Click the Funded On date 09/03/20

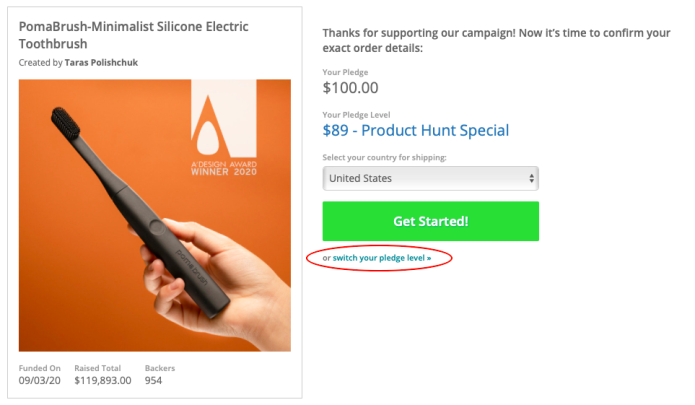39,381
